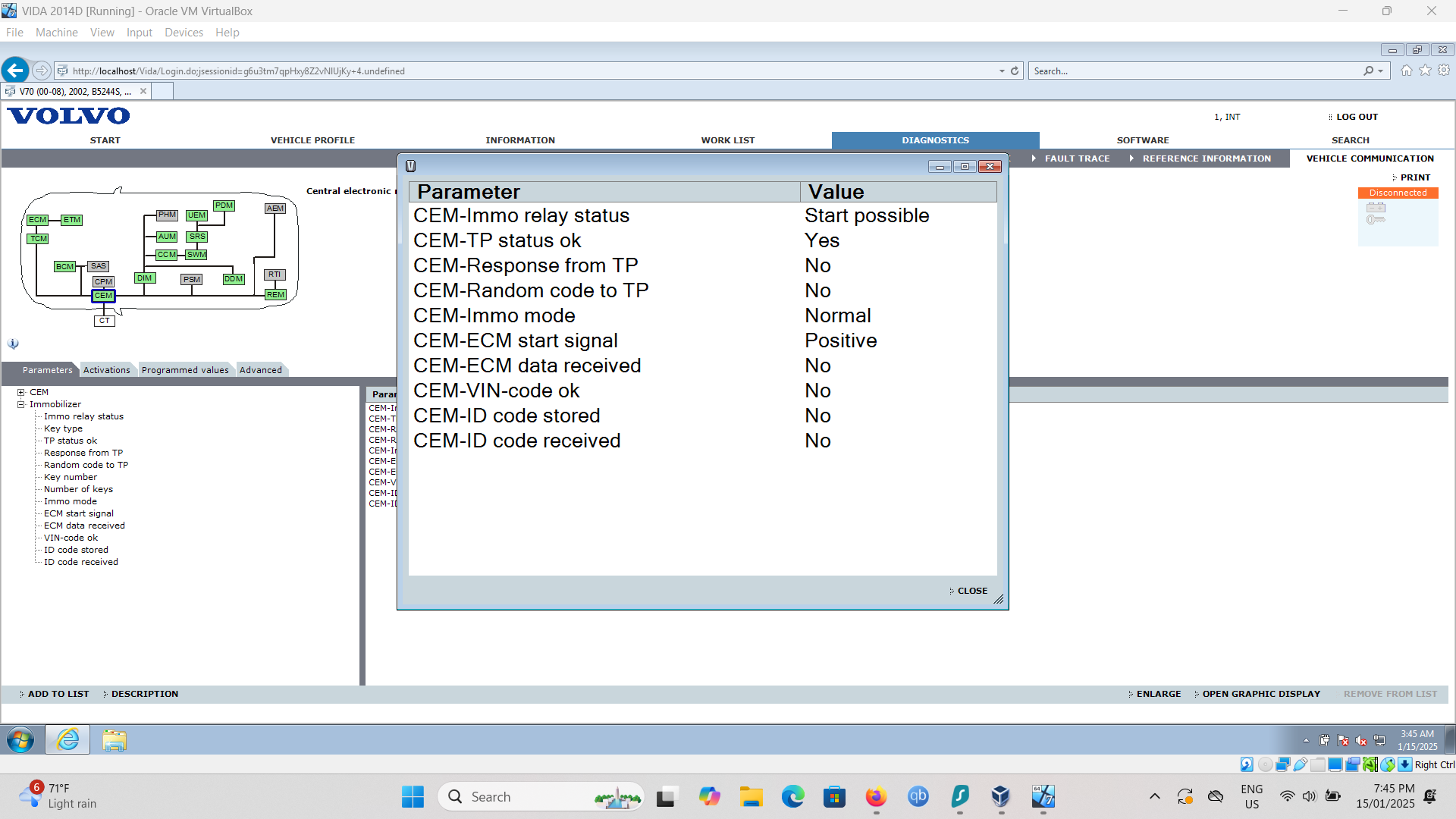Viewport: 1456px width, 819px height.
Task: Click the info icon below network diagram
Action: point(13,344)
